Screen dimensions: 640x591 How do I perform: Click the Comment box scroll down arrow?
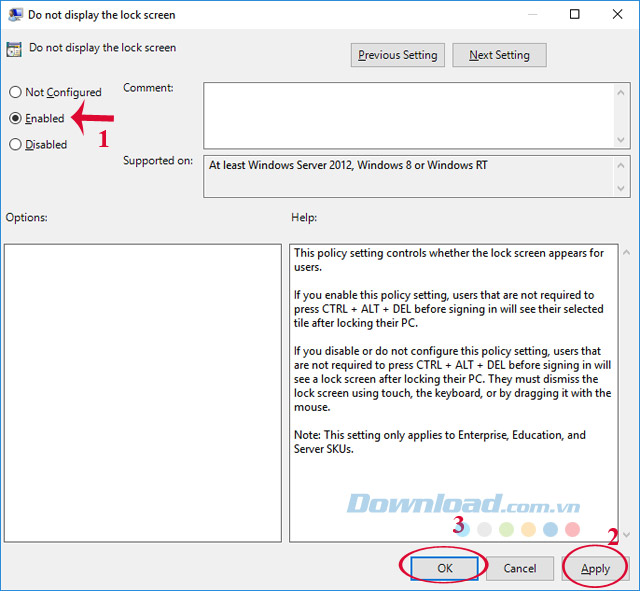pyautogui.click(x=621, y=140)
